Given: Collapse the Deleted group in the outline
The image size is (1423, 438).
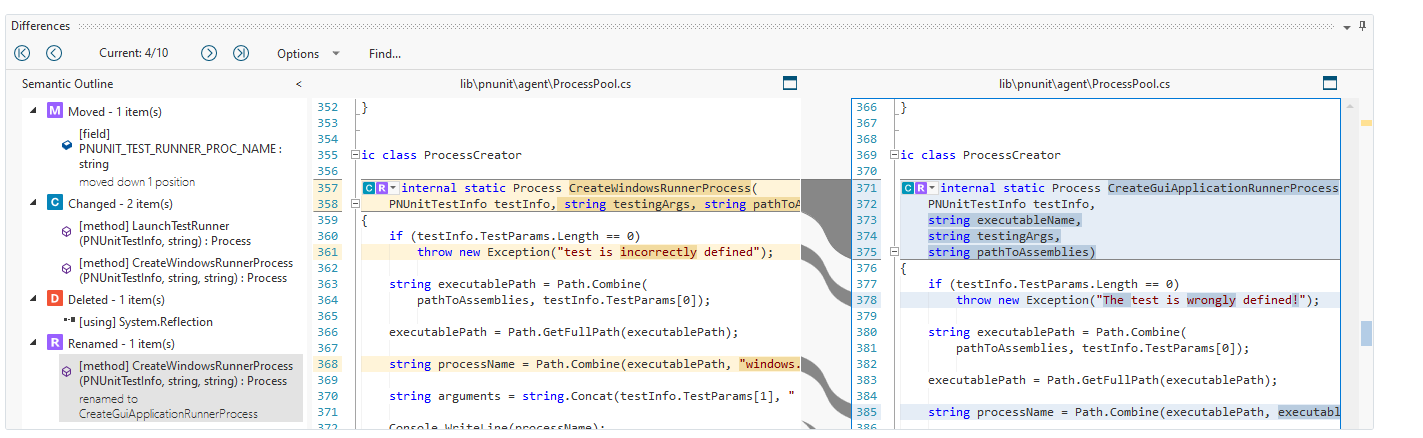Looking at the screenshot, I should pos(32,299).
